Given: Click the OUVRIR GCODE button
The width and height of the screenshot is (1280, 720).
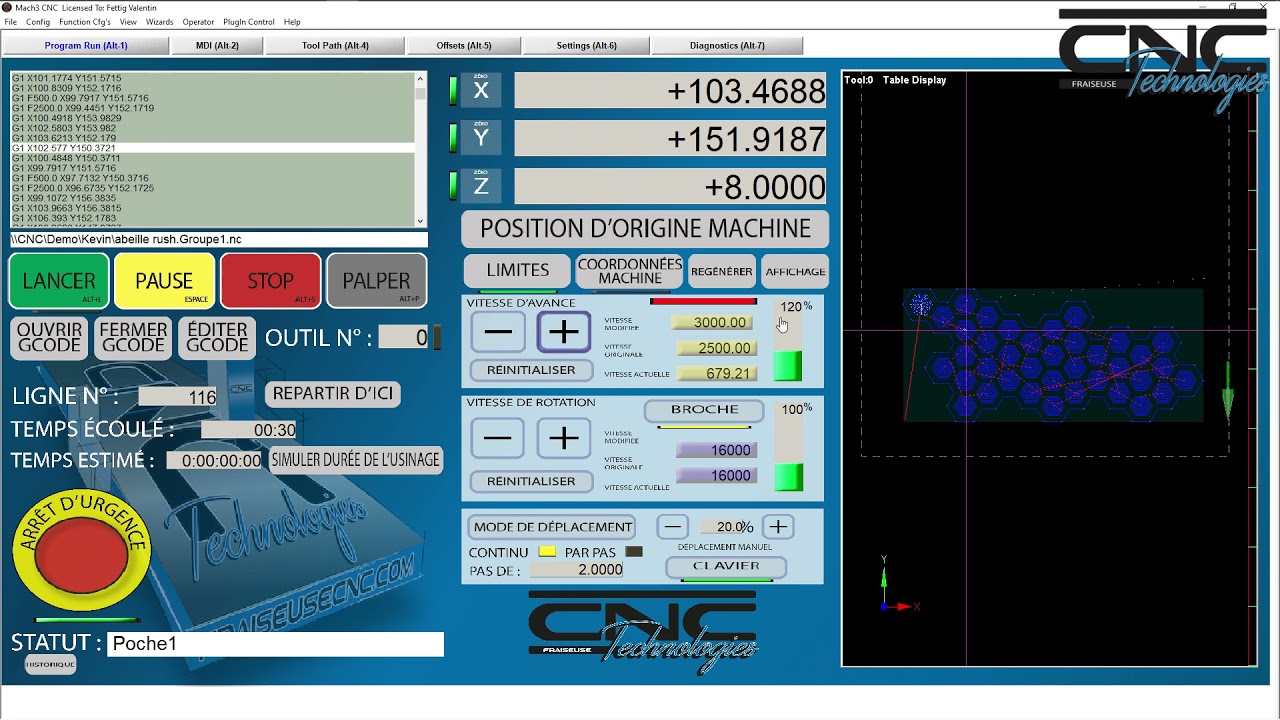Looking at the screenshot, I should tap(49, 337).
